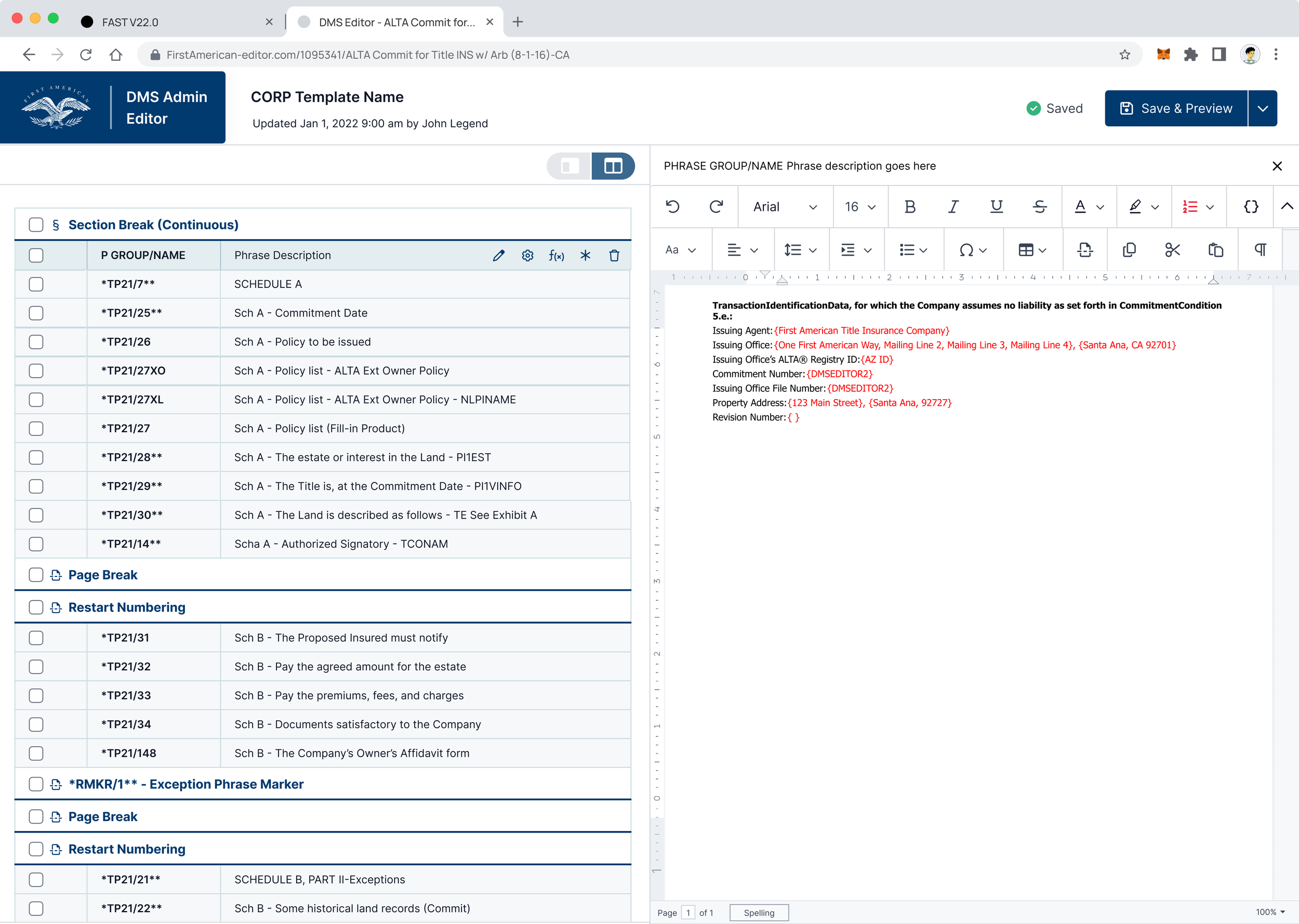Click the Spelling button in the status bar

coord(759,913)
